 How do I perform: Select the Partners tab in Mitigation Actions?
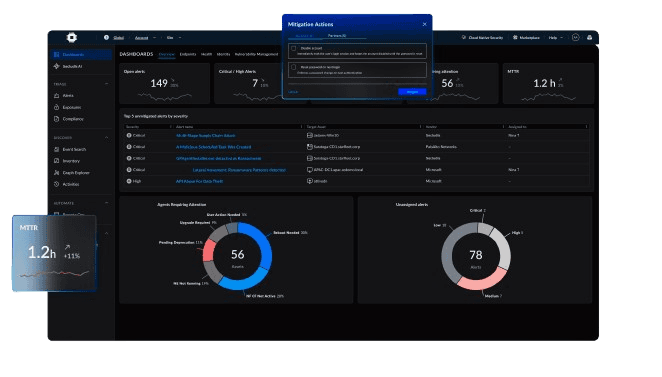pyautogui.click(x=337, y=35)
